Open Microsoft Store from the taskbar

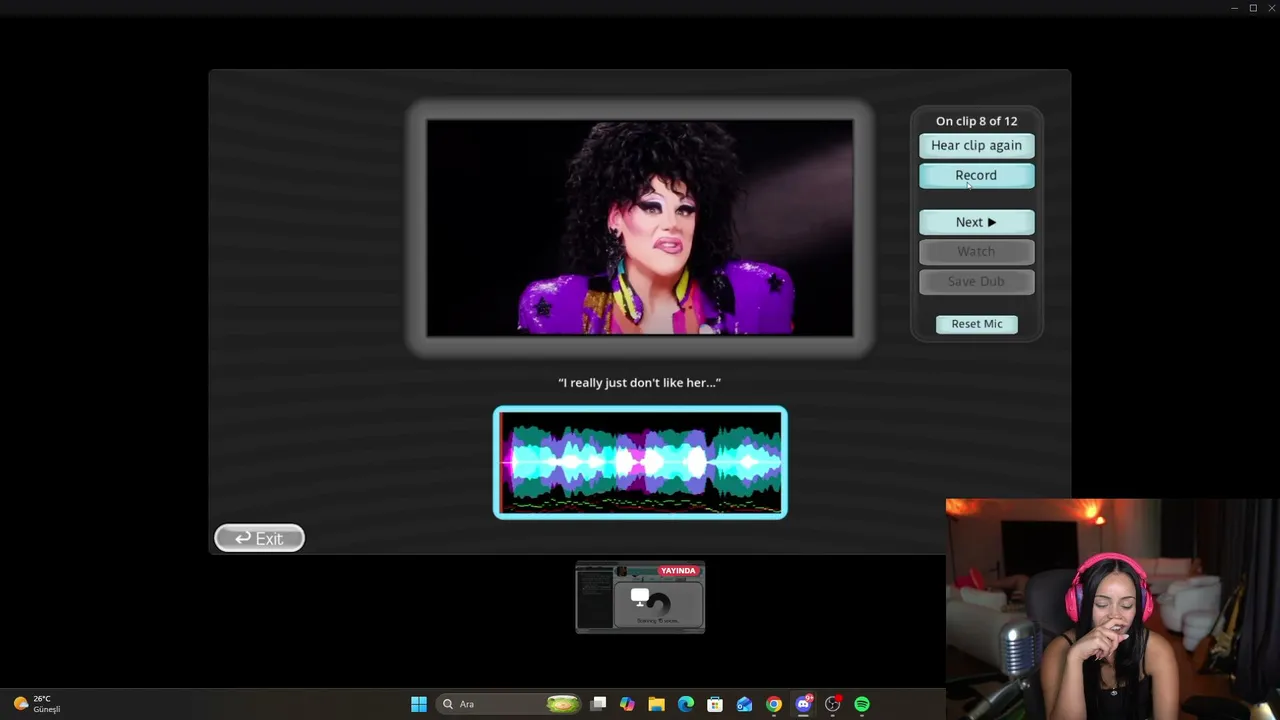(715, 704)
